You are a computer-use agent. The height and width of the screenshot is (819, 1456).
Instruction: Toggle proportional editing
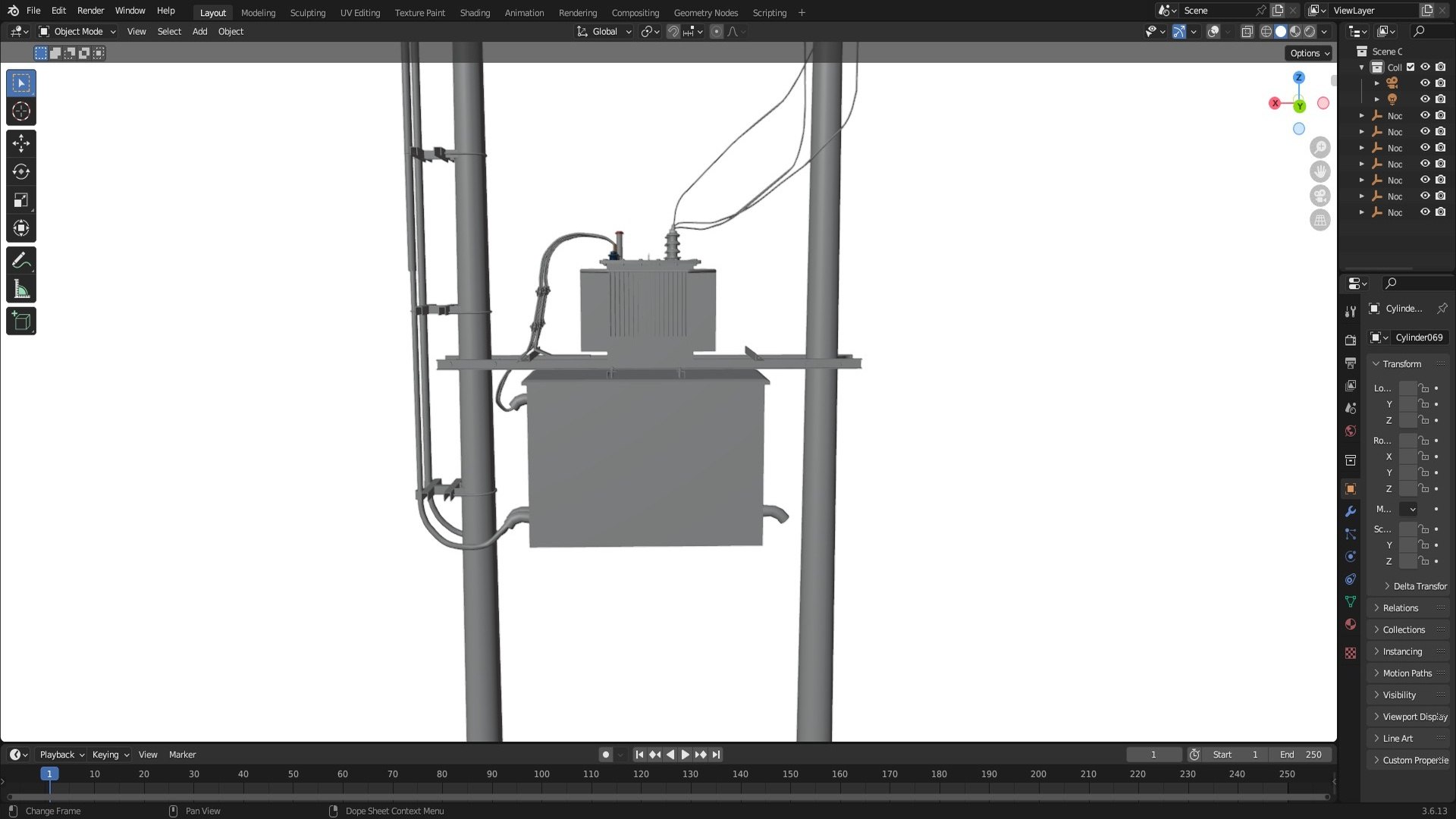click(x=716, y=32)
